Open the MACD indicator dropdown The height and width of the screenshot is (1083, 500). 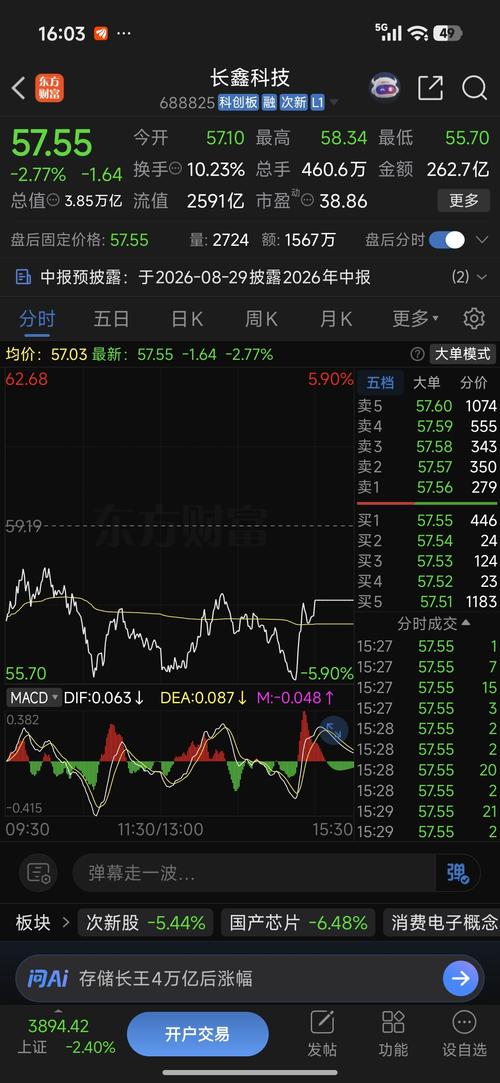(x=34, y=698)
